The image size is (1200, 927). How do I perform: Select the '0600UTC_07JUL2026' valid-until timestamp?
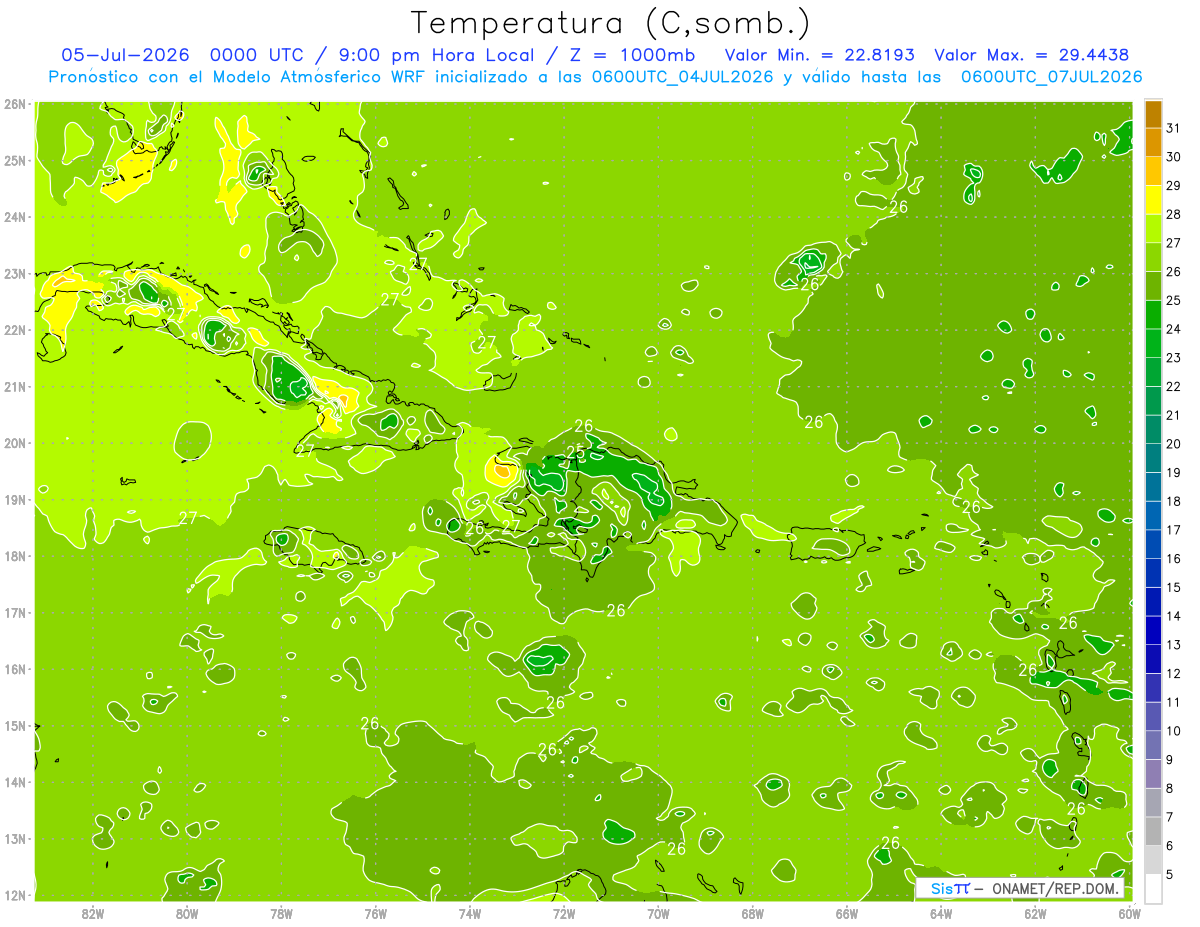(1051, 77)
